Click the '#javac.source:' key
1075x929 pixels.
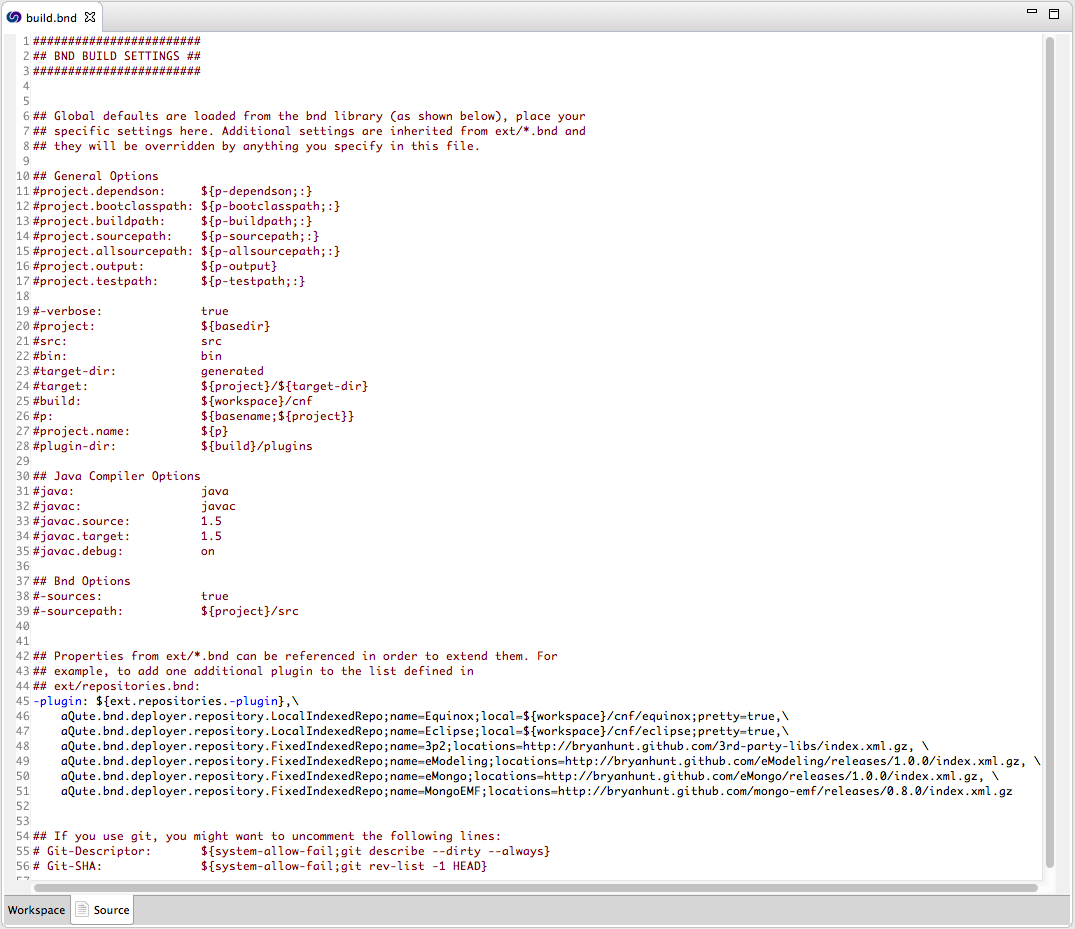coord(82,521)
